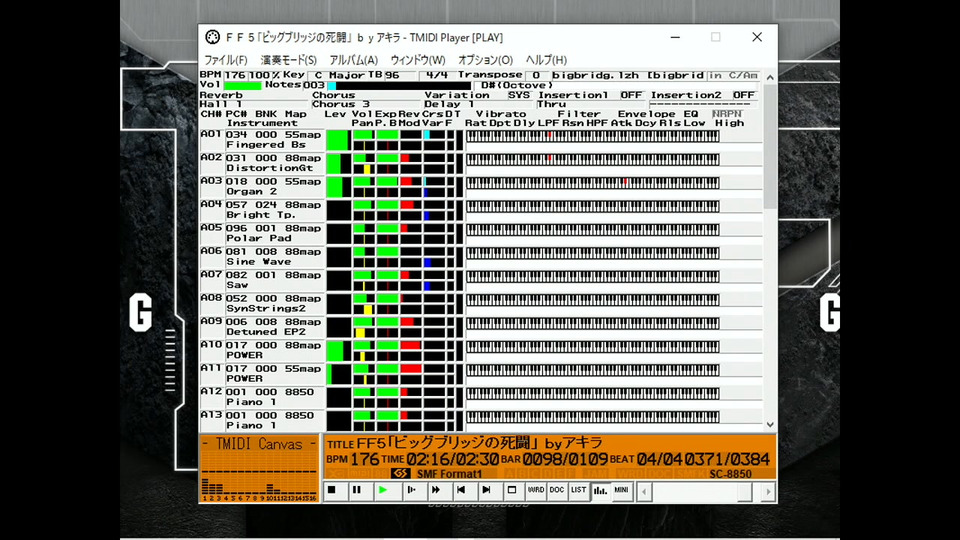
Task: Click the window rectangle toolbar icon
Action: 512,490
